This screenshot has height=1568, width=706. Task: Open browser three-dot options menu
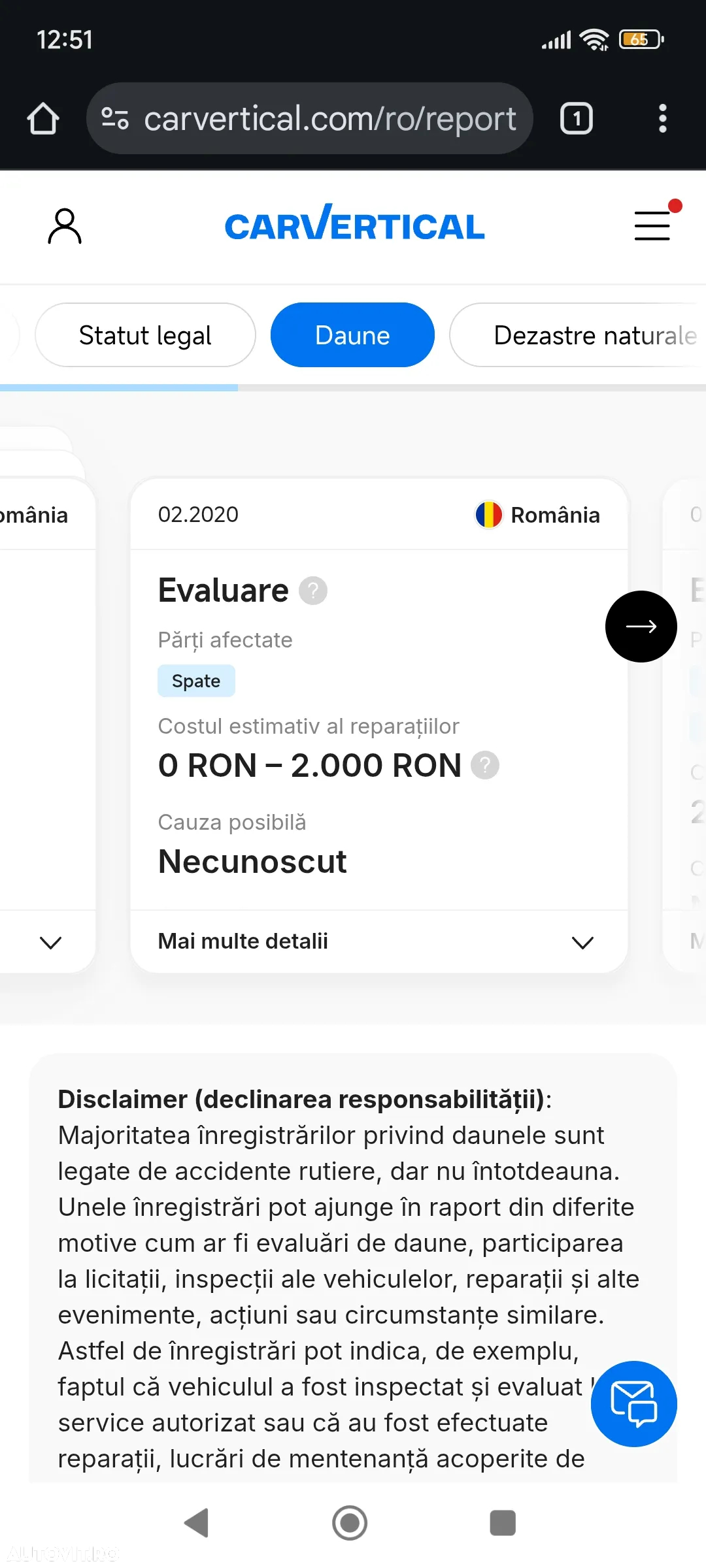click(662, 118)
